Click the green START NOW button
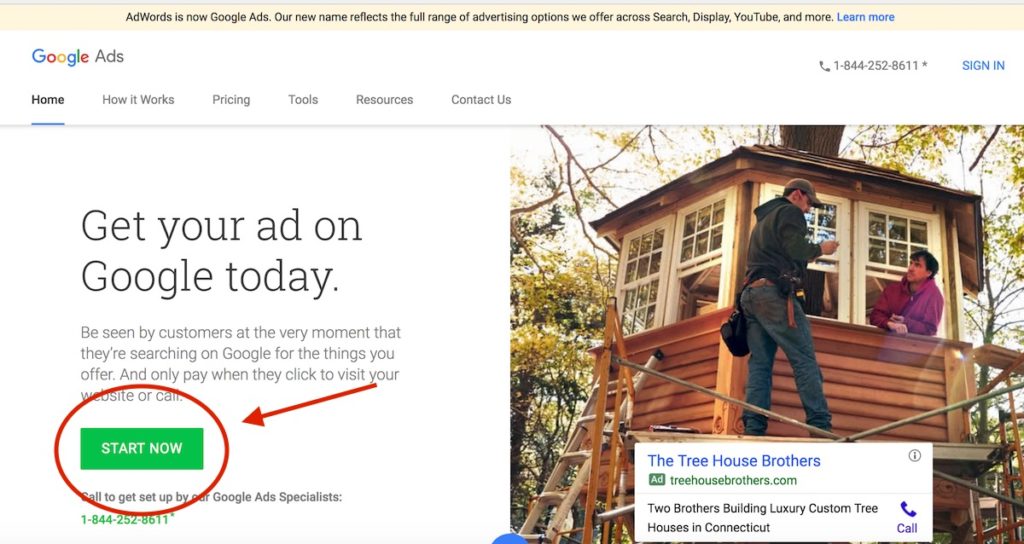This screenshot has height=544, width=1024. point(142,449)
